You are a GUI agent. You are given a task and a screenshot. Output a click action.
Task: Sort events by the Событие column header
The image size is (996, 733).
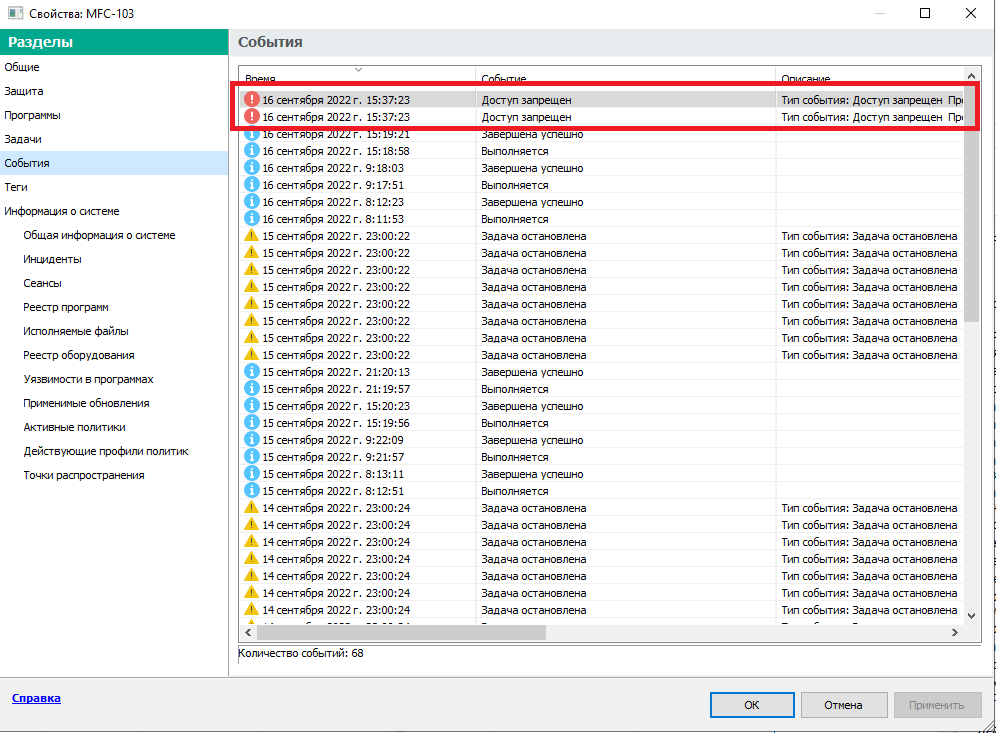(x=504, y=79)
